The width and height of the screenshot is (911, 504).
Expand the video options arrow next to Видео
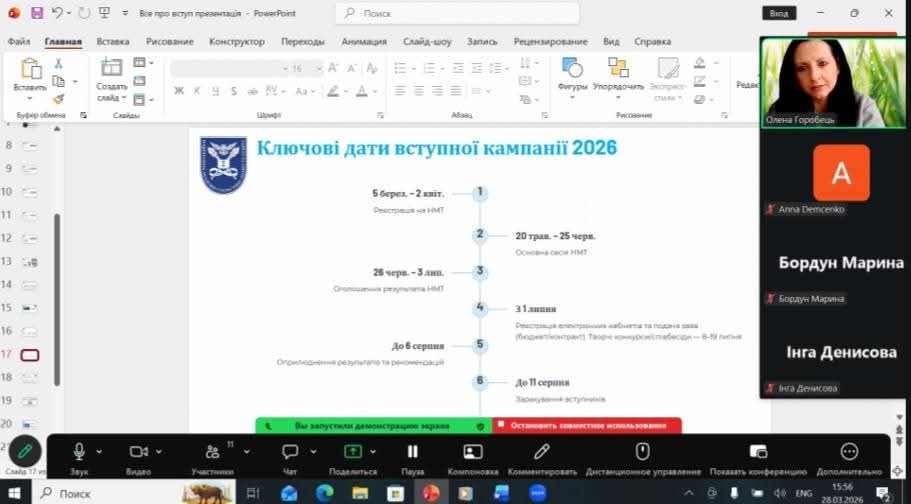[159, 452]
